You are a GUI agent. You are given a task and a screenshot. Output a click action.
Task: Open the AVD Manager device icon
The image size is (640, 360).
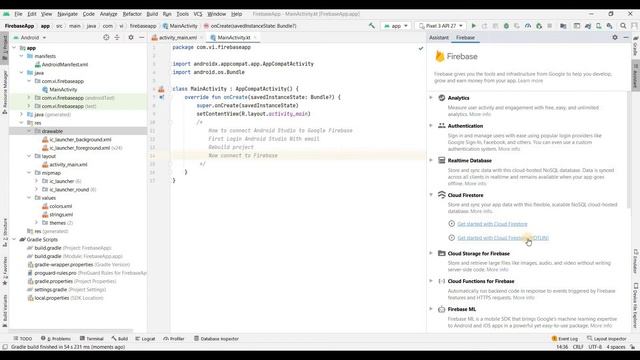(x=598, y=26)
